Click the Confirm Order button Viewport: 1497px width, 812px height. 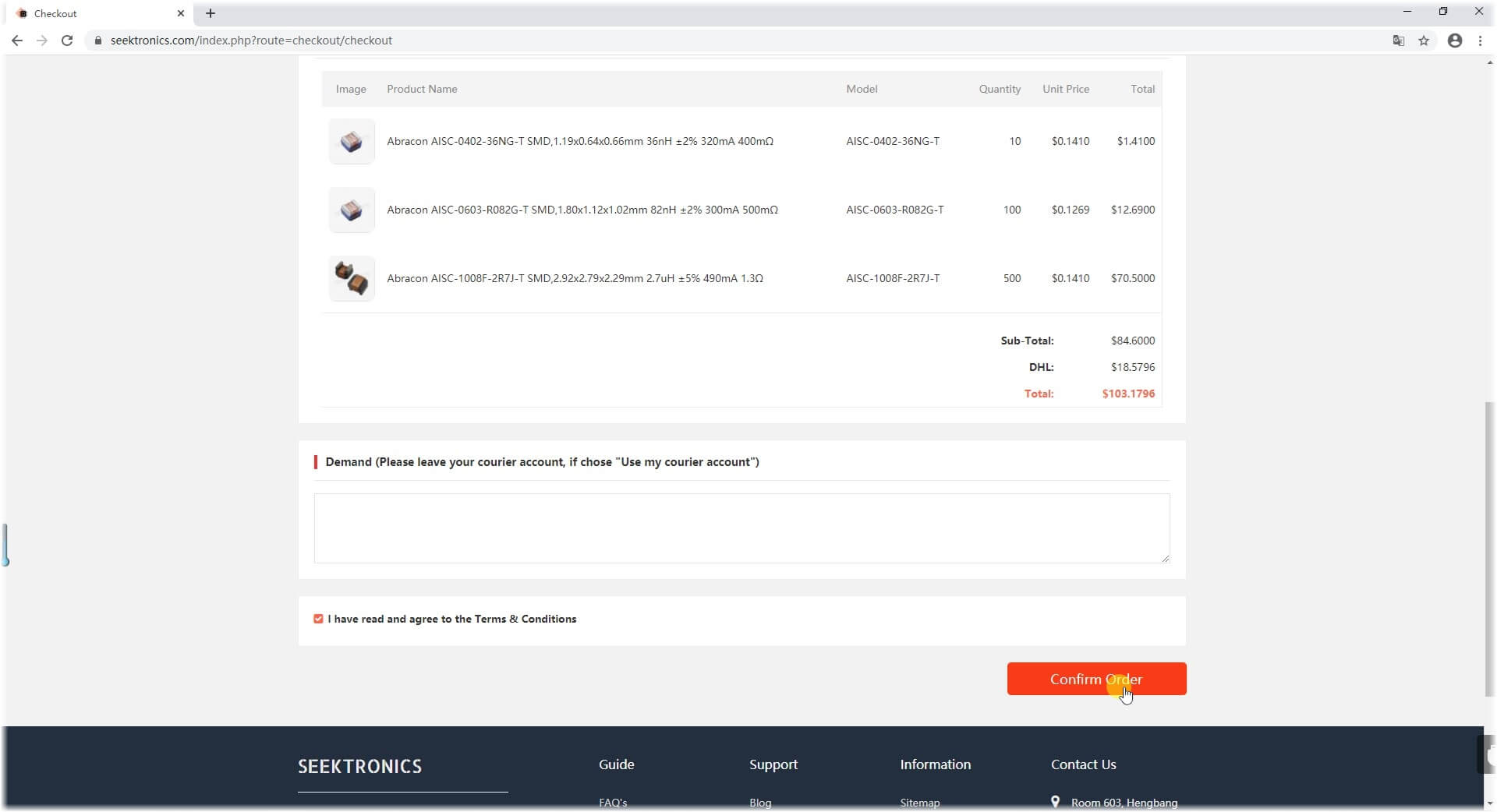tap(1096, 679)
